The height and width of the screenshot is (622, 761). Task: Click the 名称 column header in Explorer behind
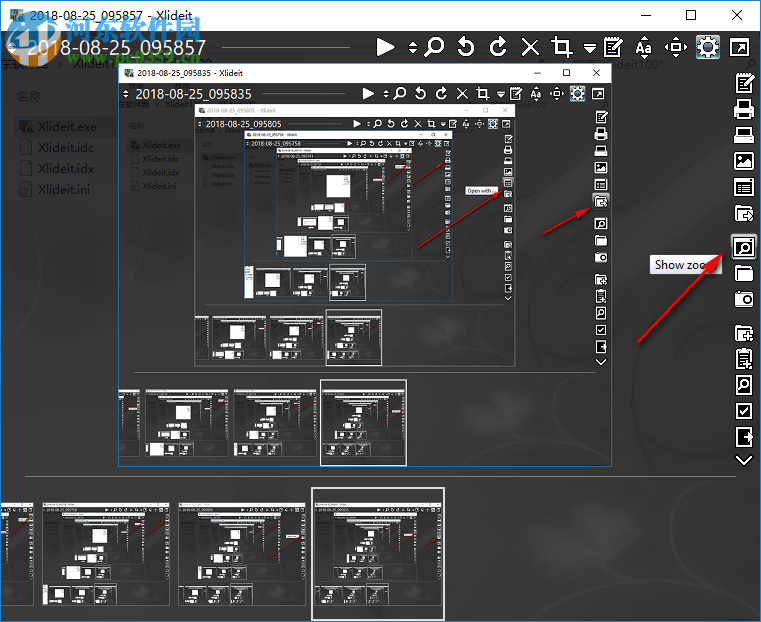pos(29,96)
